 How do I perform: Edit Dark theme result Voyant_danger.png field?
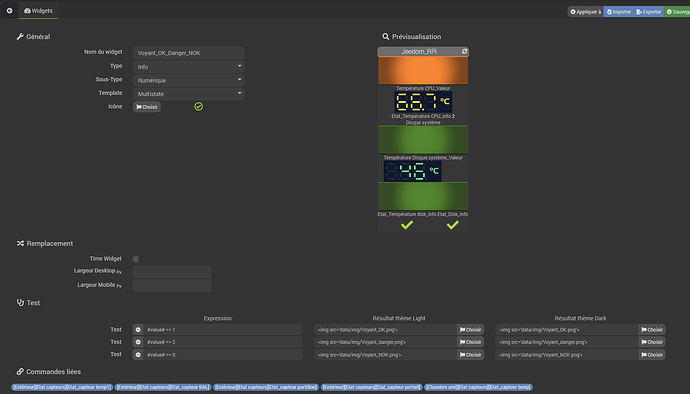pyautogui.click(x=567, y=342)
